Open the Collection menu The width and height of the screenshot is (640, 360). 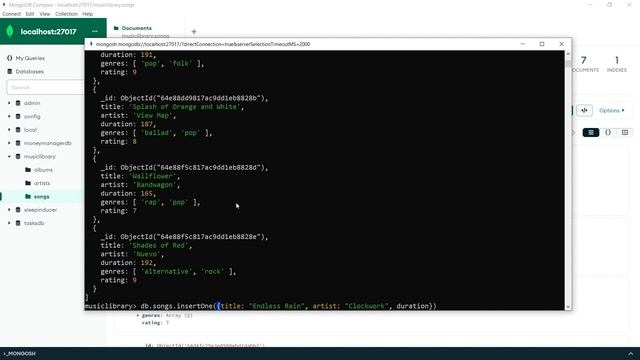pyautogui.click(x=66, y=14)
